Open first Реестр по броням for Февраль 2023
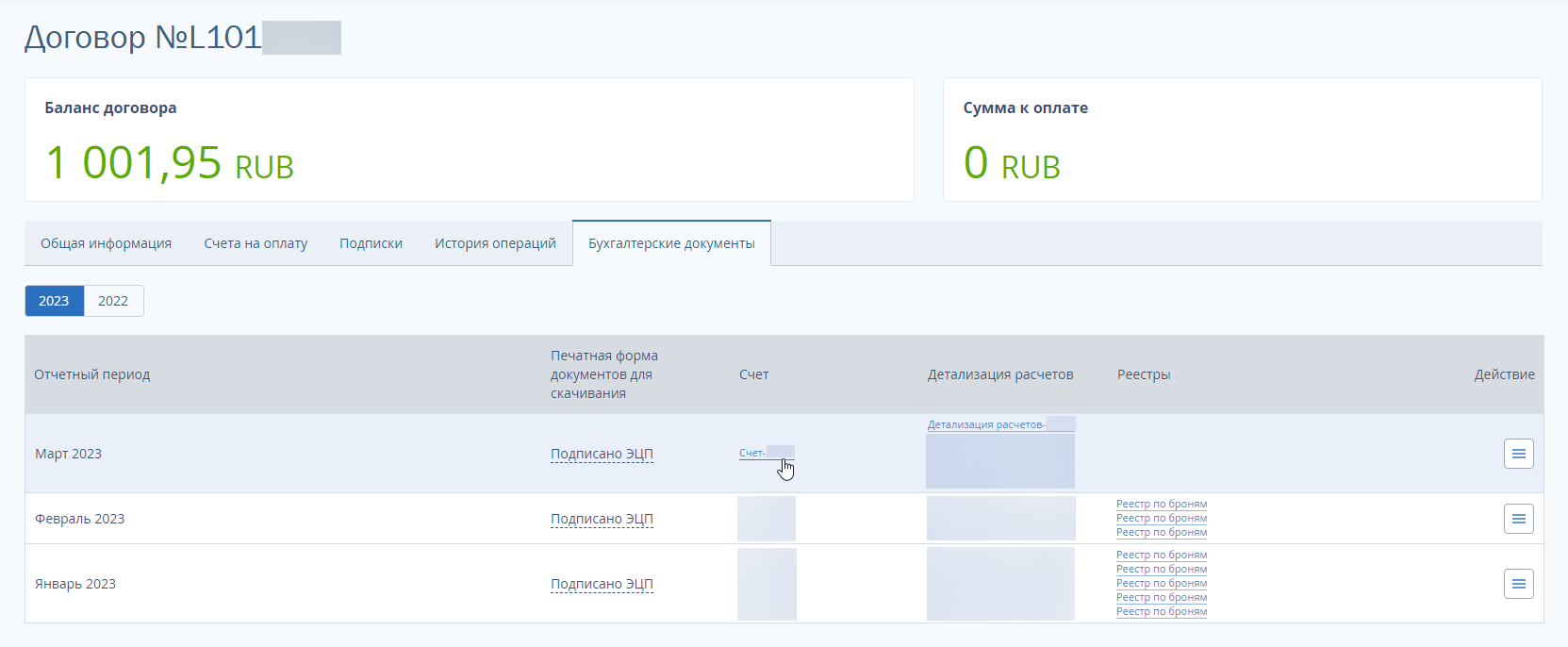Screen dimensions: 1568x647 [x=1162, y=504]
